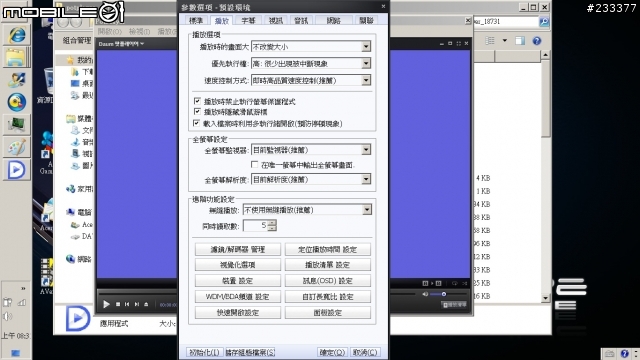Viewport: 640px width, 360px height.
Task: Open the Daum player title menu
Action: pyautogui.click(x=121, y=44)
